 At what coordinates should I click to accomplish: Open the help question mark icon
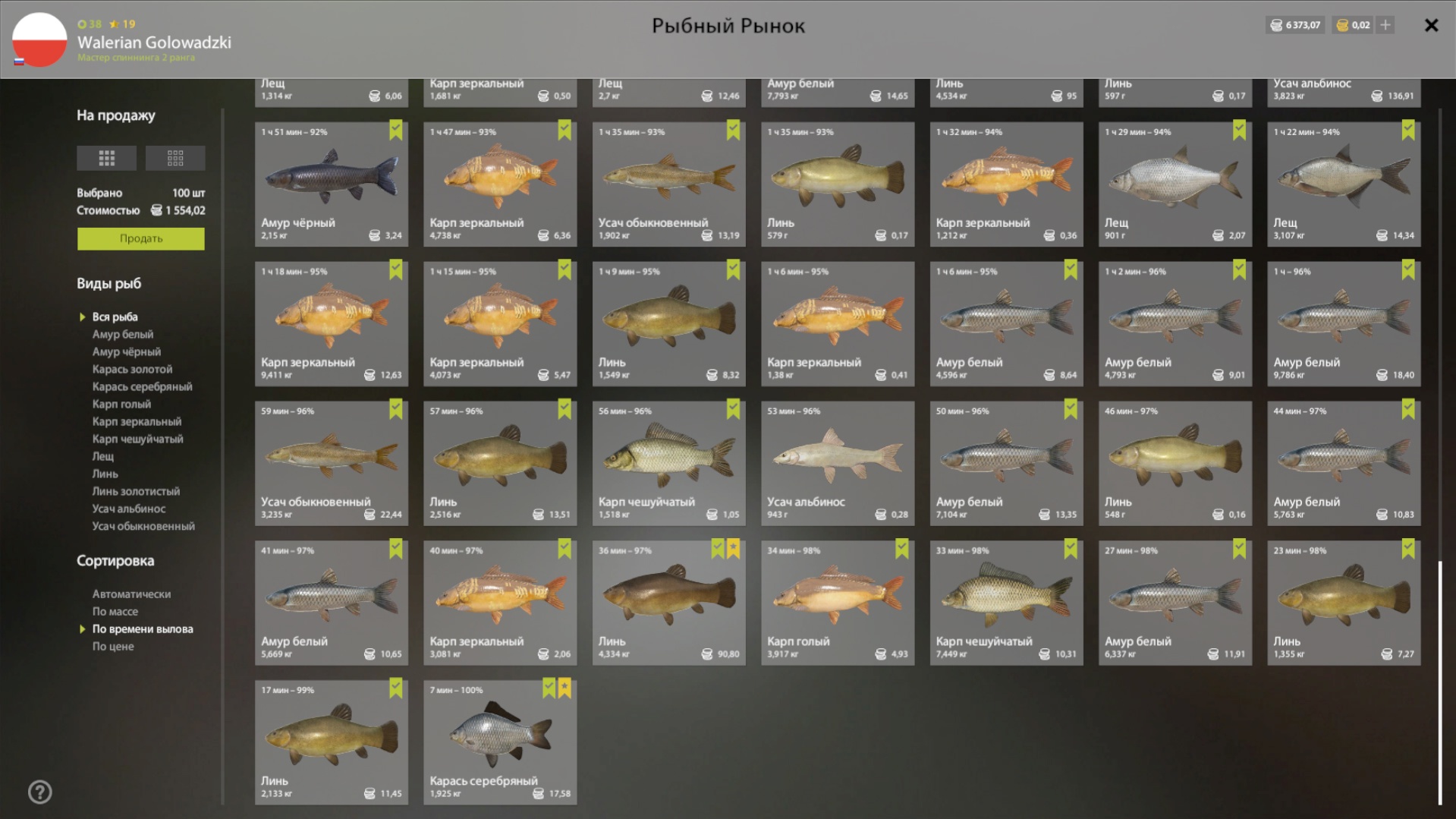[x=40, y=792]
